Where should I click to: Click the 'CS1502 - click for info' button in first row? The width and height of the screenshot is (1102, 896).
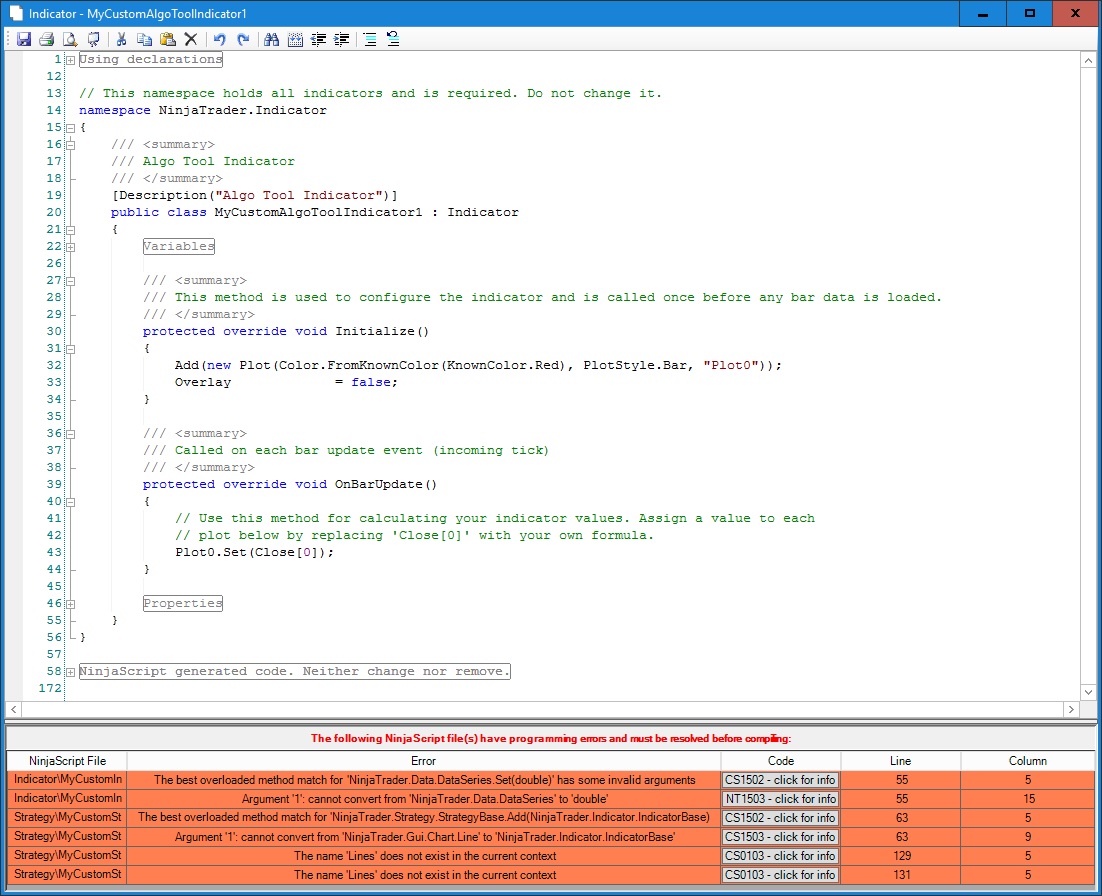[780, 780]
